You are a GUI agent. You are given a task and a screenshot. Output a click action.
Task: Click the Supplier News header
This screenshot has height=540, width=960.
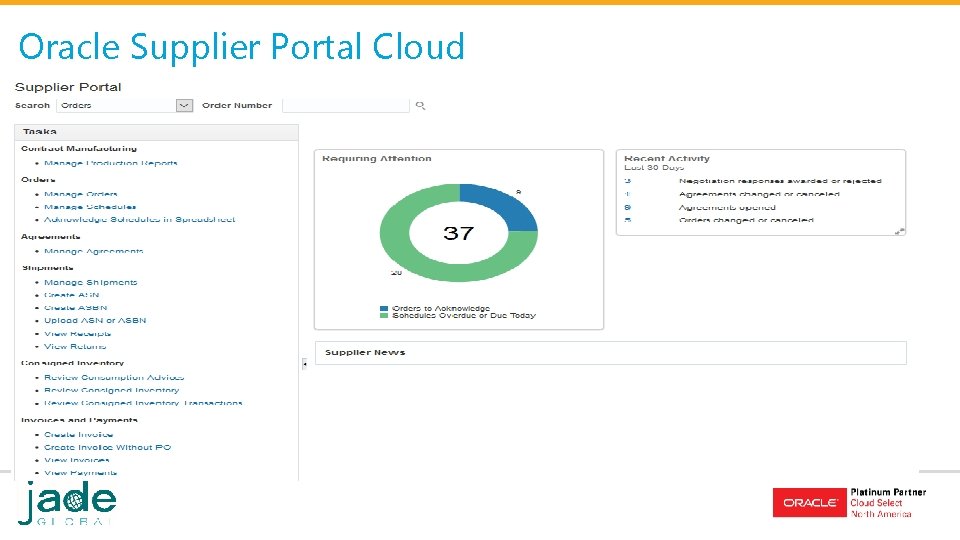pos(365,353)
